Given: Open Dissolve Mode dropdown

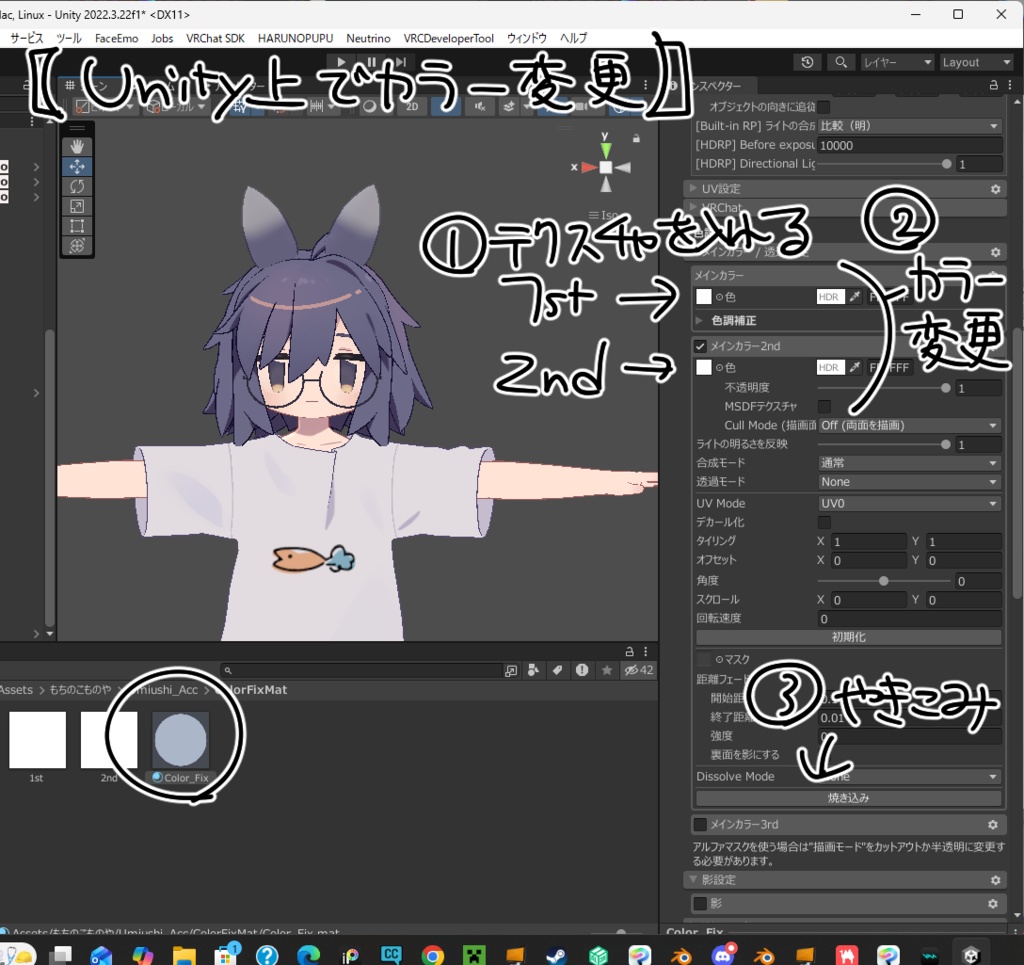Looking at the screenshot, I should (910, 777).
